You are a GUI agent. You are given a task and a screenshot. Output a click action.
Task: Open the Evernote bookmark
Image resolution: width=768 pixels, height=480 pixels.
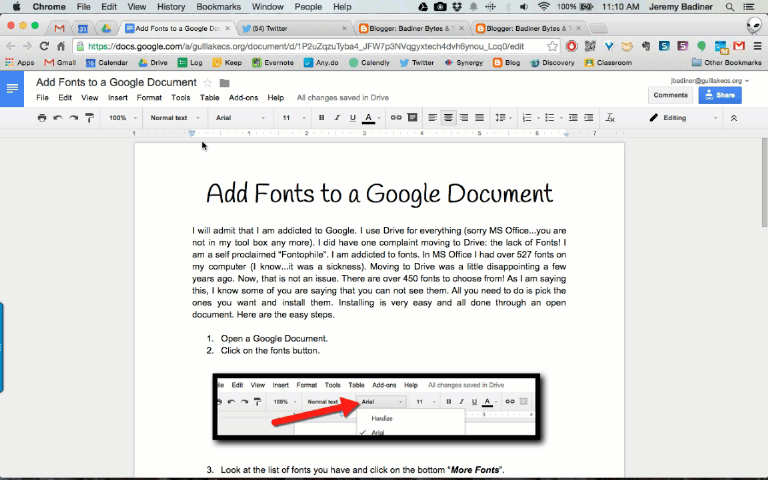(273, 63)
